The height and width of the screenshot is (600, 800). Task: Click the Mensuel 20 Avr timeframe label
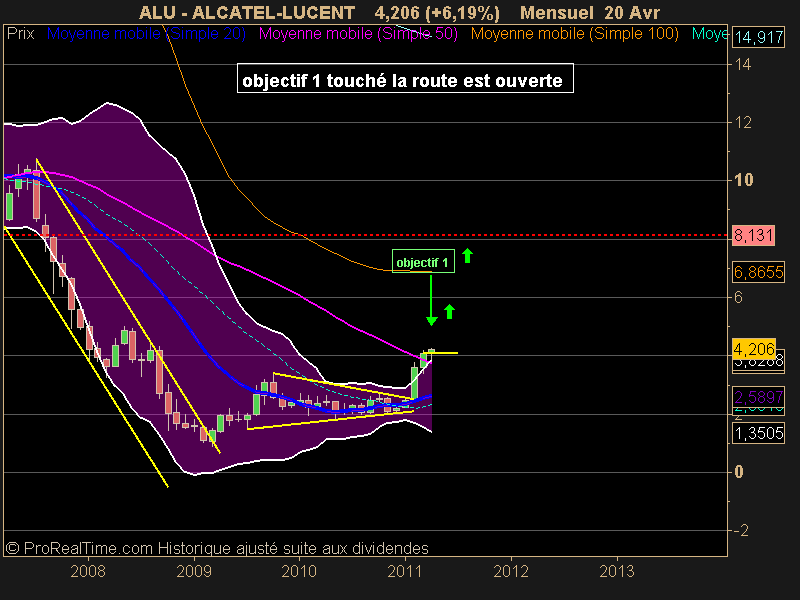coord(590,12)
